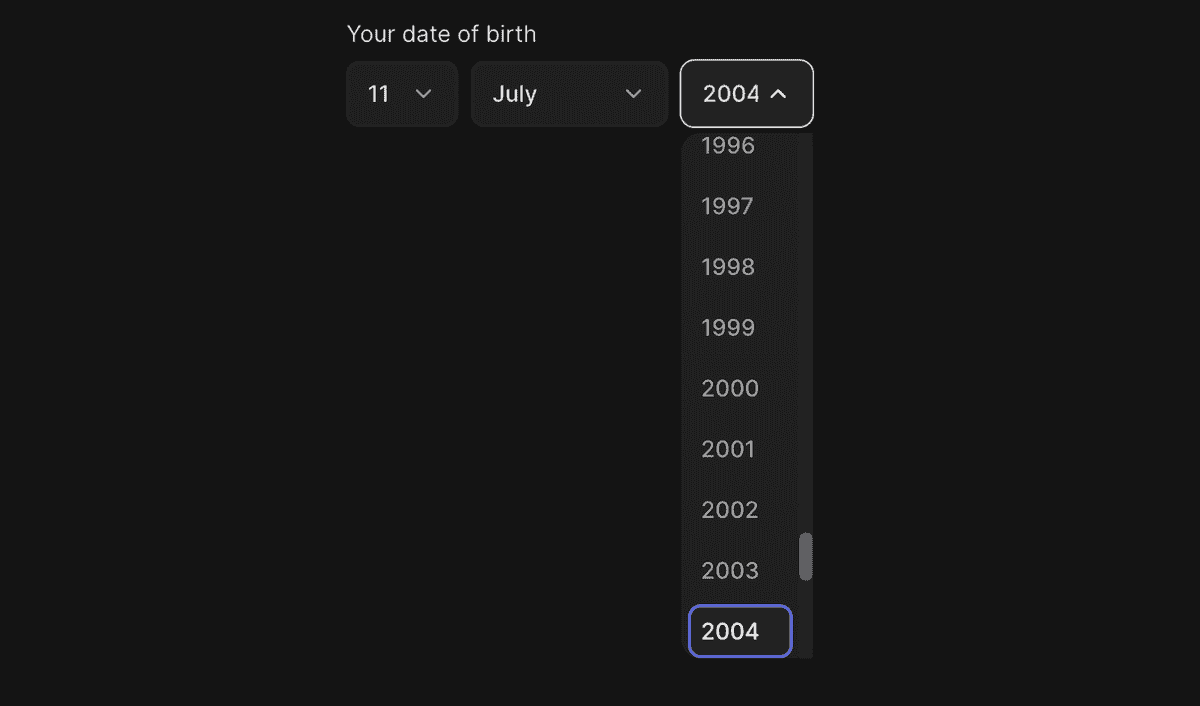Collapse the year dropdown showing 2004
Image resolution: width=1200 pixels, height=706 pixels.
(746, 93)
